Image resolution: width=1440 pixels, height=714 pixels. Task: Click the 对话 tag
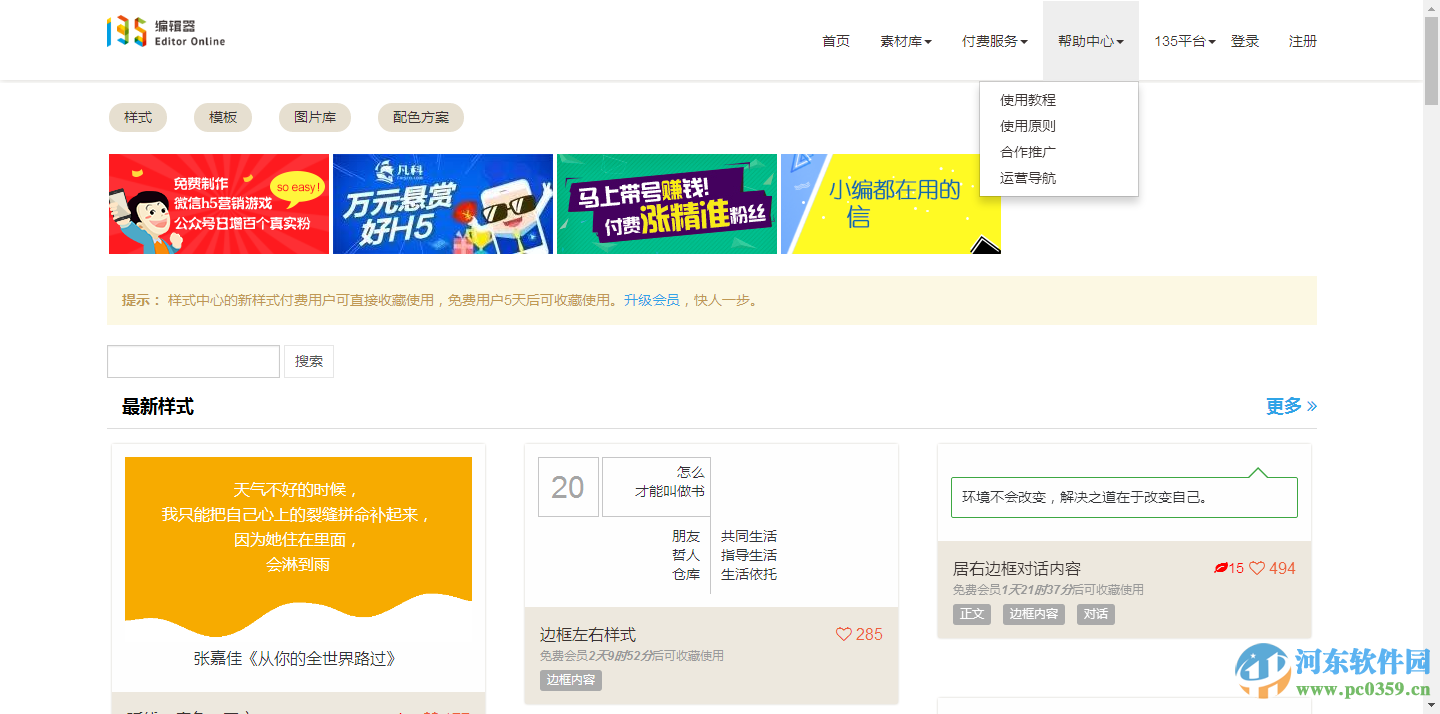[x=1096, y=614]
